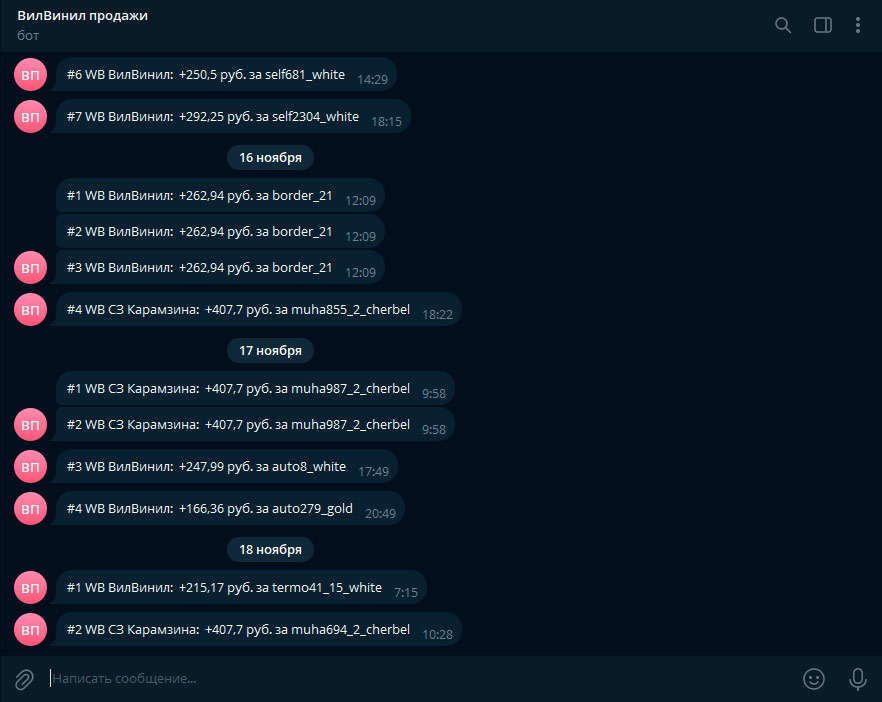Screen dimensions: 882x702
Task: Click the 18 ноября date badge
Action: 270,549
